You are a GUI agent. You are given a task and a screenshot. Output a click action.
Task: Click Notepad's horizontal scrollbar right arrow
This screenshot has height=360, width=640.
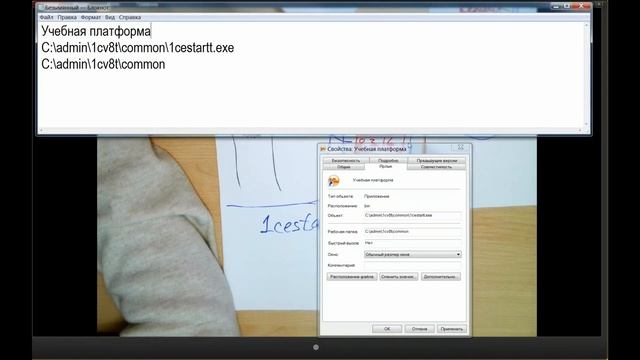point(580,130)
